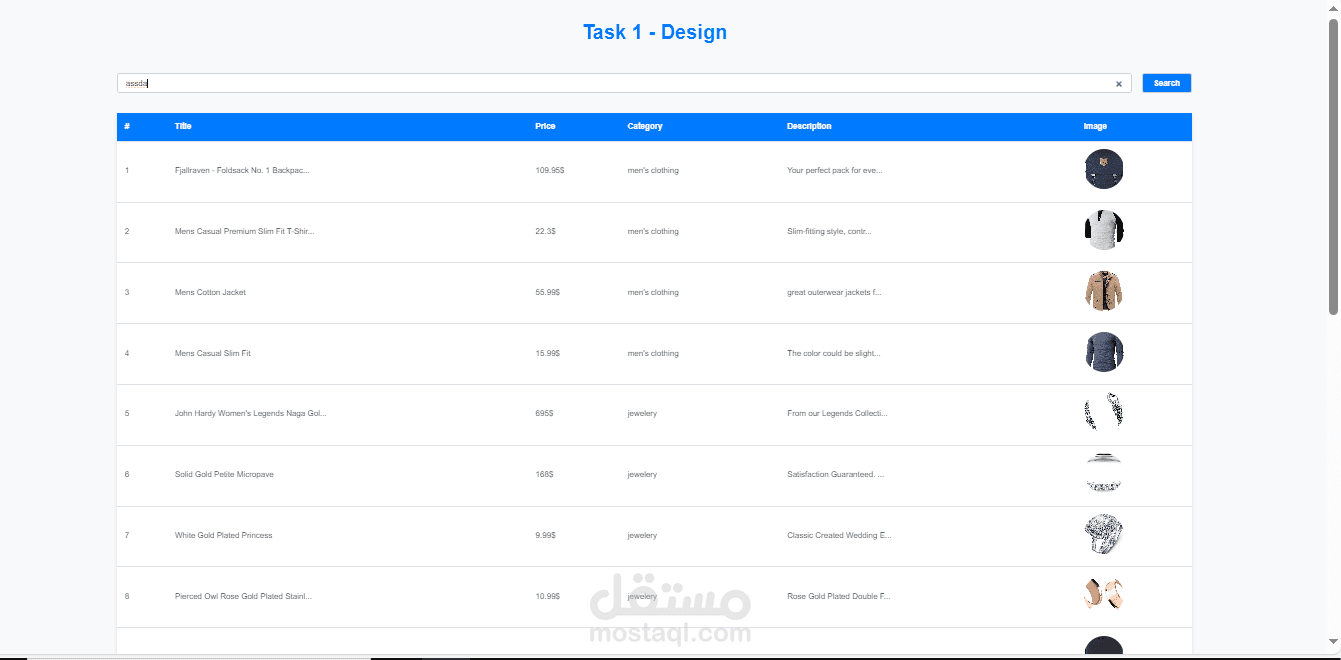The height and width of the screenshot is (660, 1341).
Task: Click the 'Task 1 - Design' page heading
Action: (655, 32)
